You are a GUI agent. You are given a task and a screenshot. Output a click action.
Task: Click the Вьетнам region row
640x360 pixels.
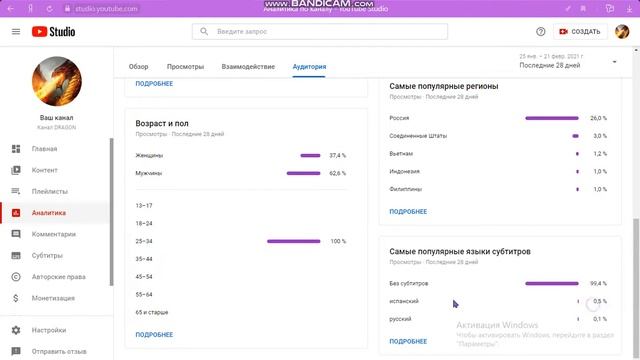(x=498, y=154)
